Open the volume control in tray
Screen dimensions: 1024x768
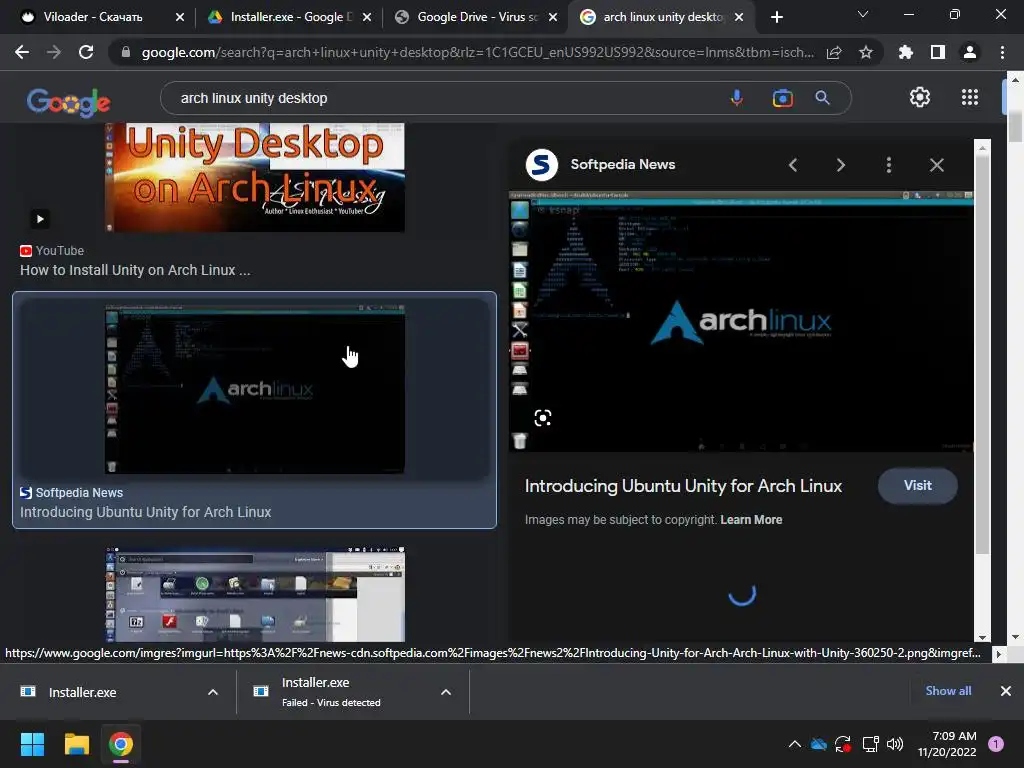point(895,744)
